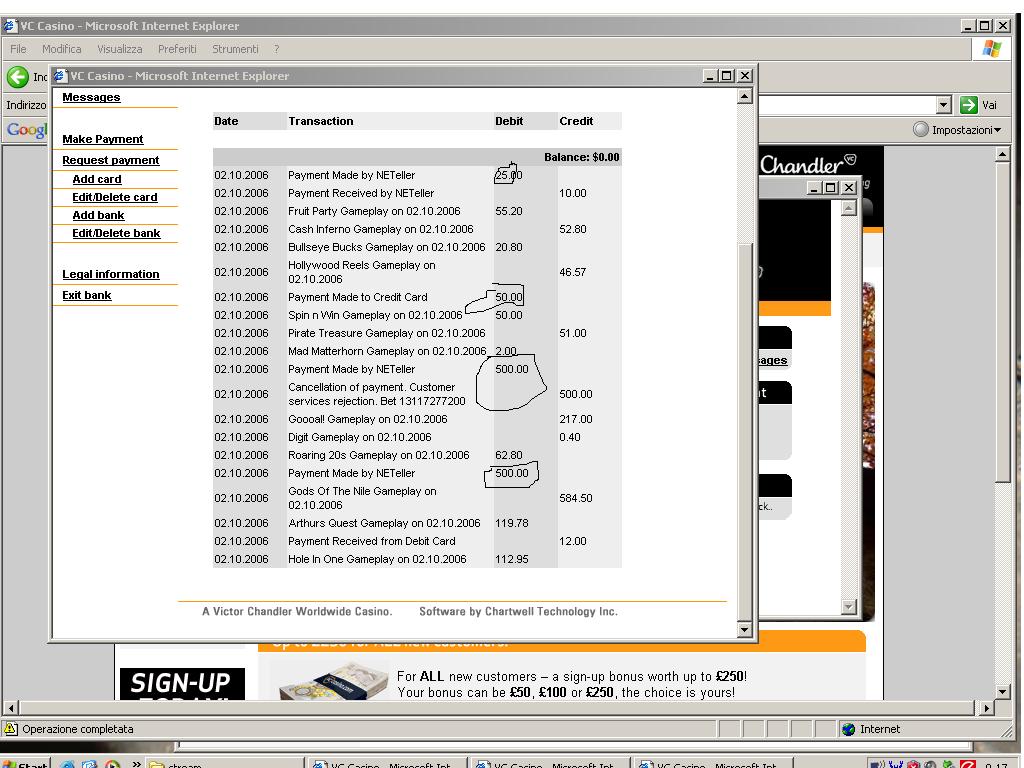Click scroll down arrow in bank window
This screenshot has height=768, width=1024.
[x=744, y=630]
